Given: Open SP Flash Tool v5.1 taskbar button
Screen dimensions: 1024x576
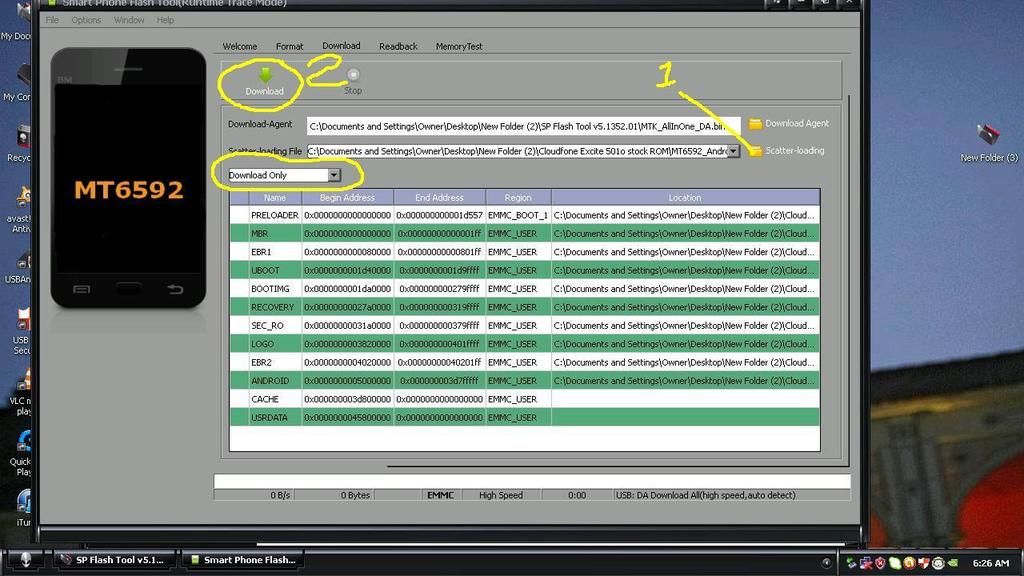Looking at the screenshot, I should point(112,560).
